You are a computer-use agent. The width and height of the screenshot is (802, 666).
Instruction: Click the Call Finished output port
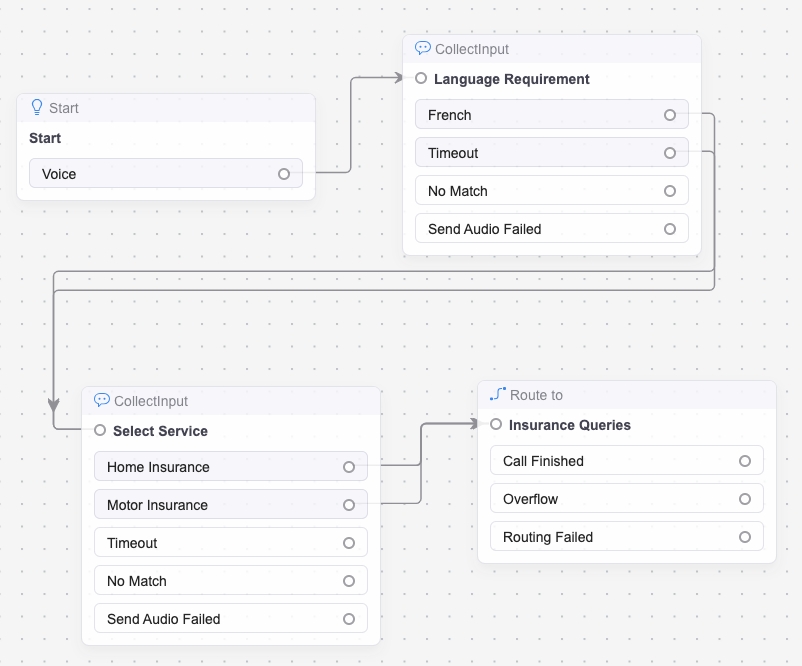[744, 461]
